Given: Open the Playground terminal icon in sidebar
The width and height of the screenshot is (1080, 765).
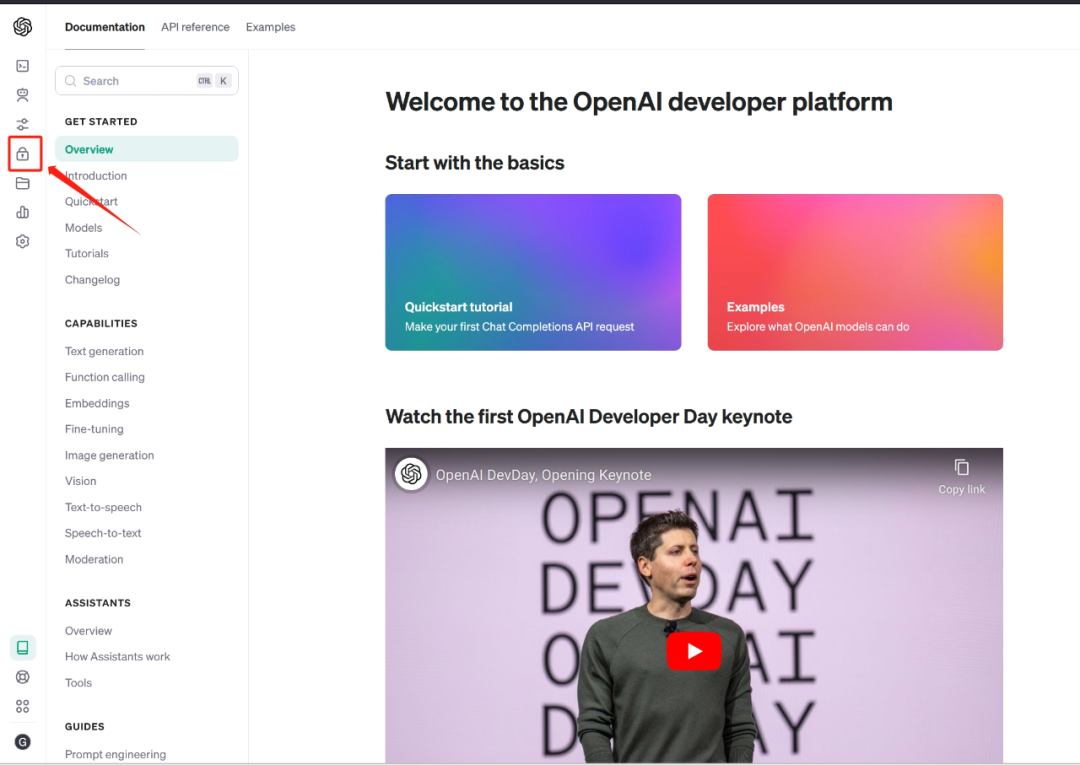Looking at the screenshot, I should 22,66.
